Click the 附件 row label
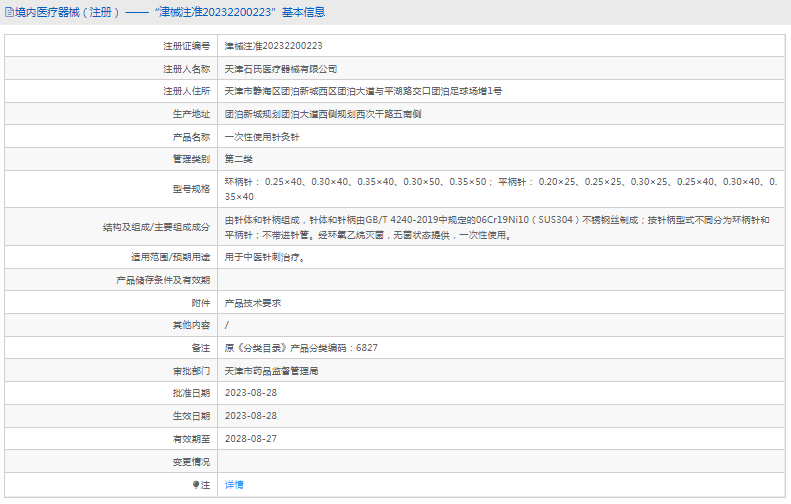 (x=201, y=303)
